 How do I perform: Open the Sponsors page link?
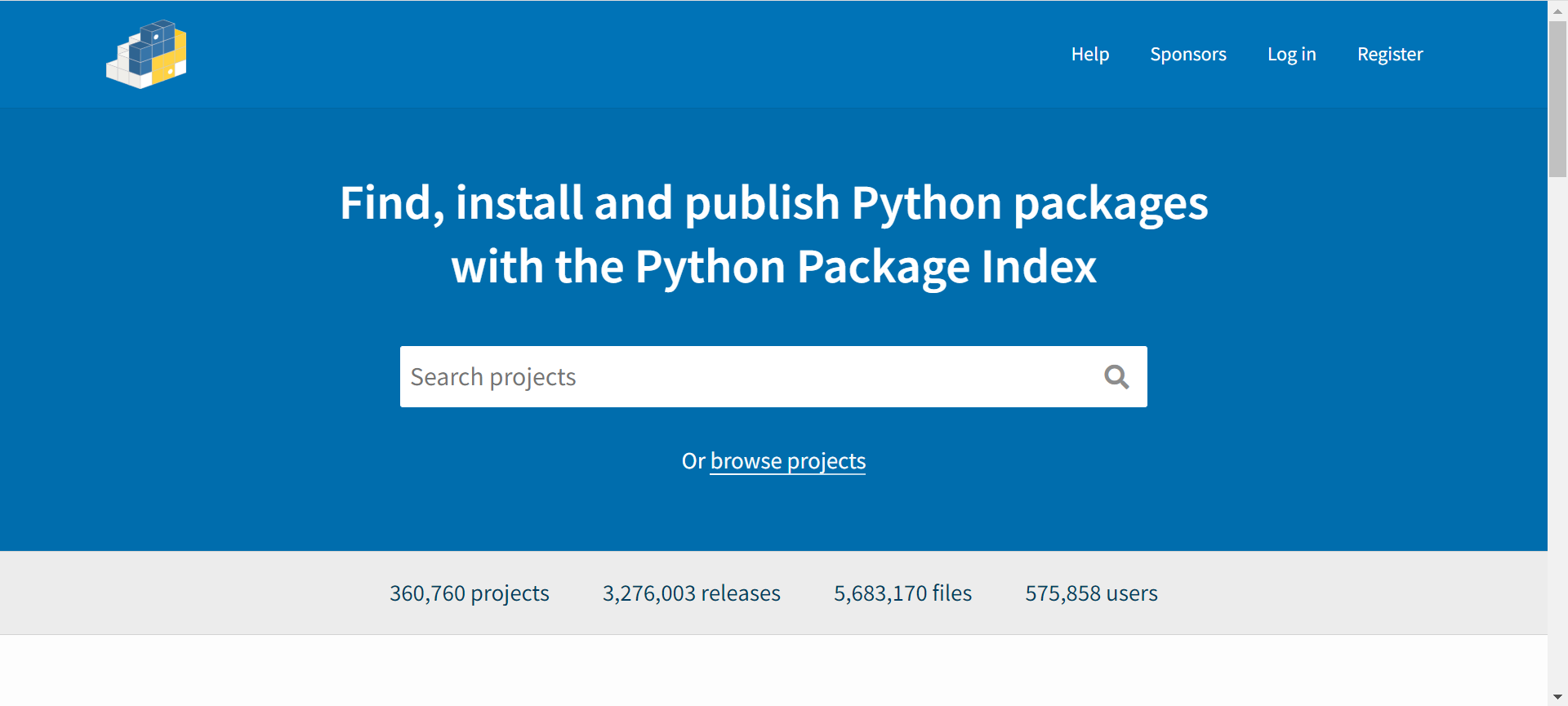[x=1188, y=54]
